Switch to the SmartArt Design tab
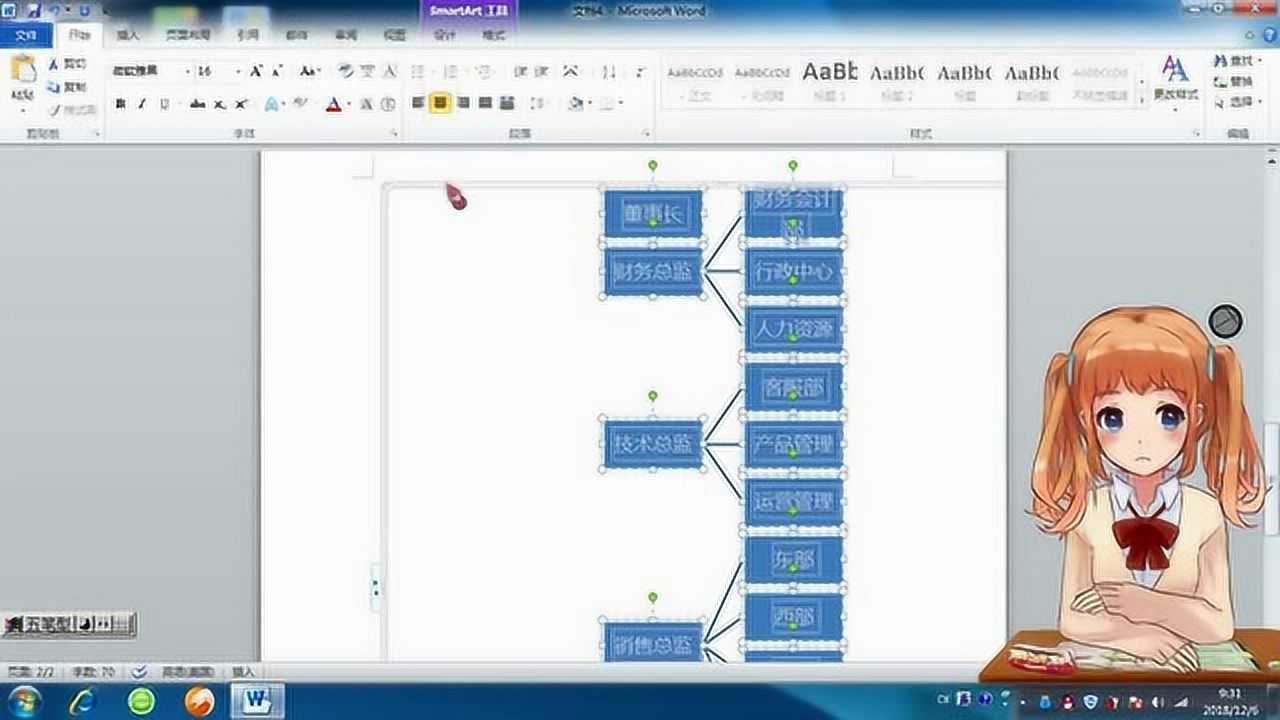Image resolution: width=1280 pixels, height=720 pixels. coord(444,35)
